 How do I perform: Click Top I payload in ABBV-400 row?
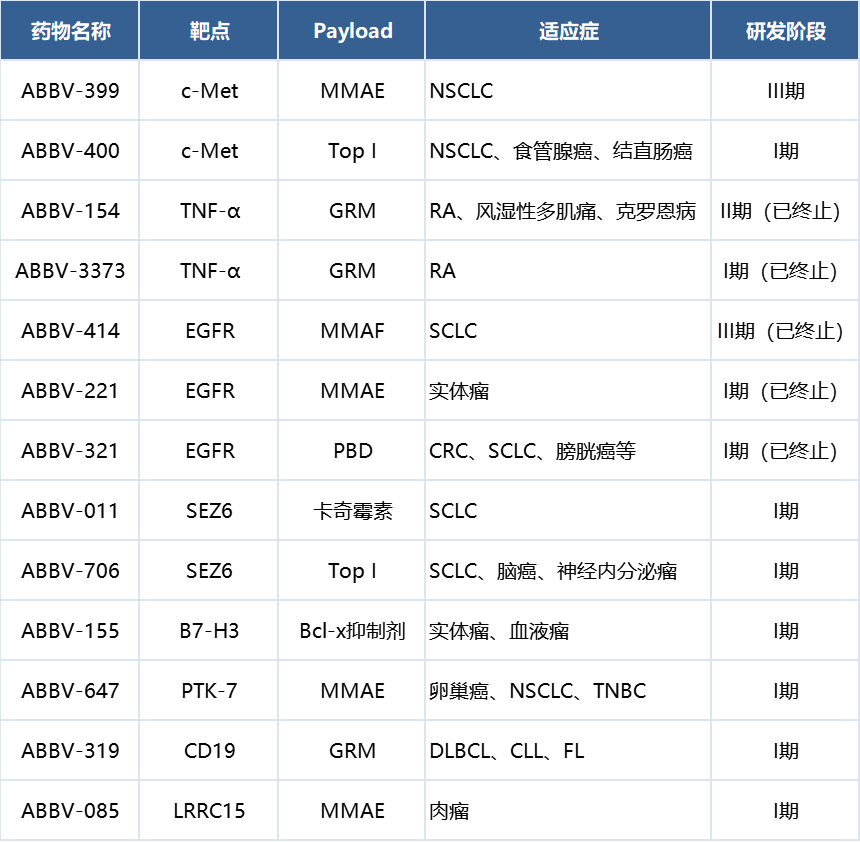(352, 150)
